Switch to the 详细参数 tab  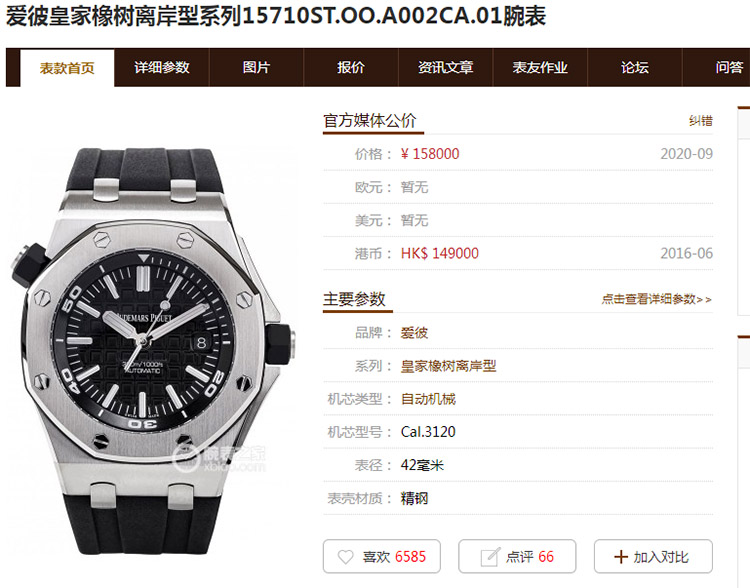tap(162, 67)
